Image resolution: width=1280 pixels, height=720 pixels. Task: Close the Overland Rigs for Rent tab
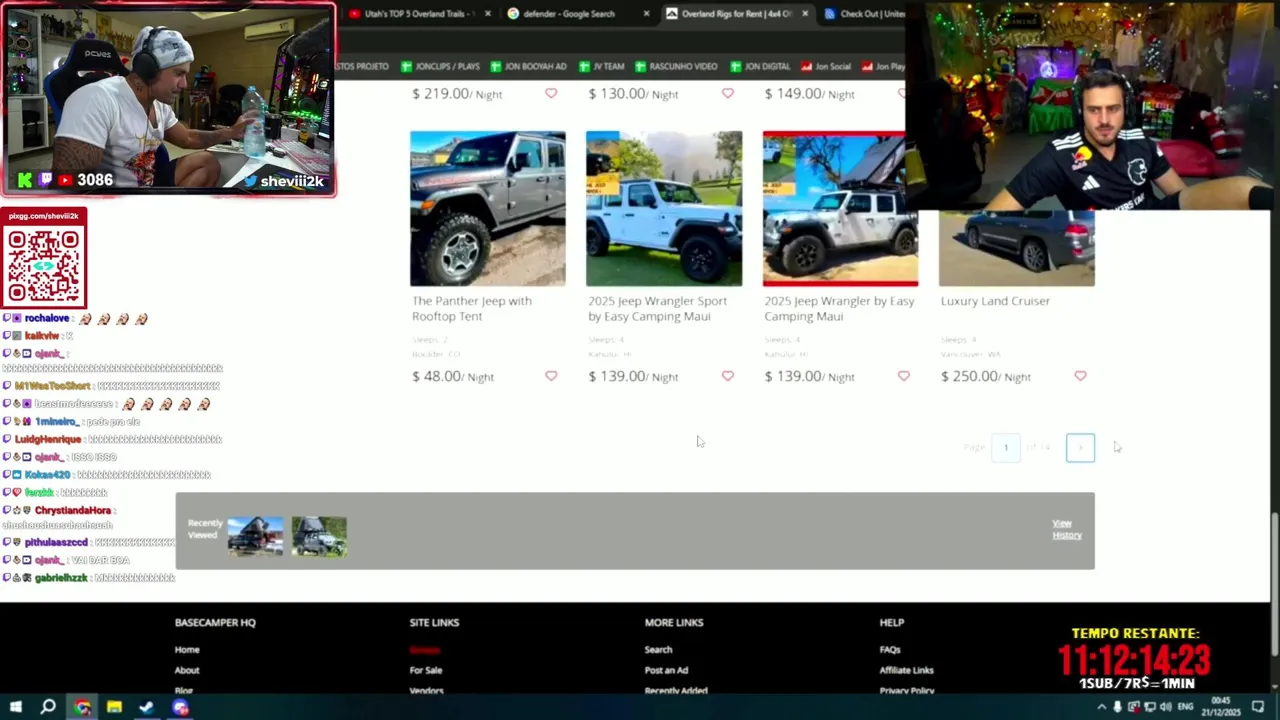[804, 14]
